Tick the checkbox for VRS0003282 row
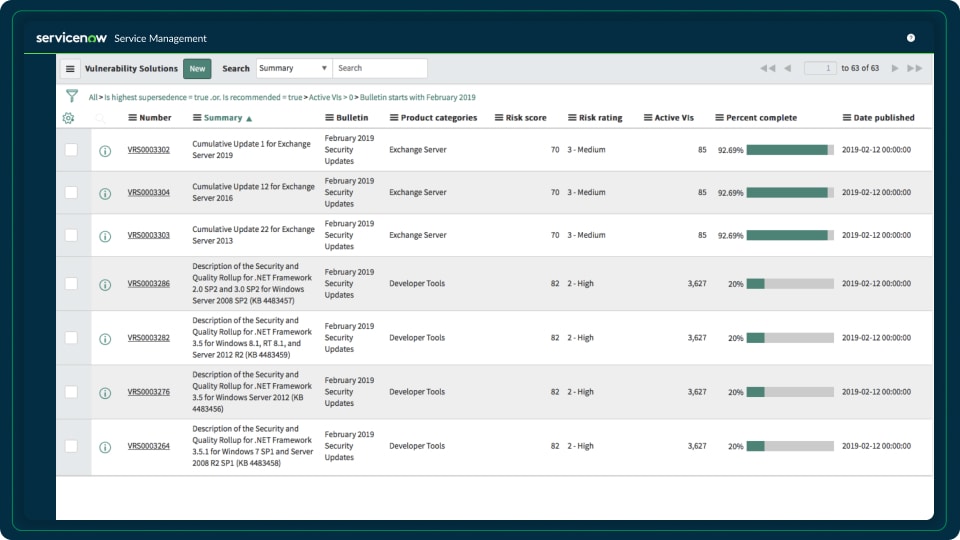Screen dimensions: 960x540 click(71, 338)
